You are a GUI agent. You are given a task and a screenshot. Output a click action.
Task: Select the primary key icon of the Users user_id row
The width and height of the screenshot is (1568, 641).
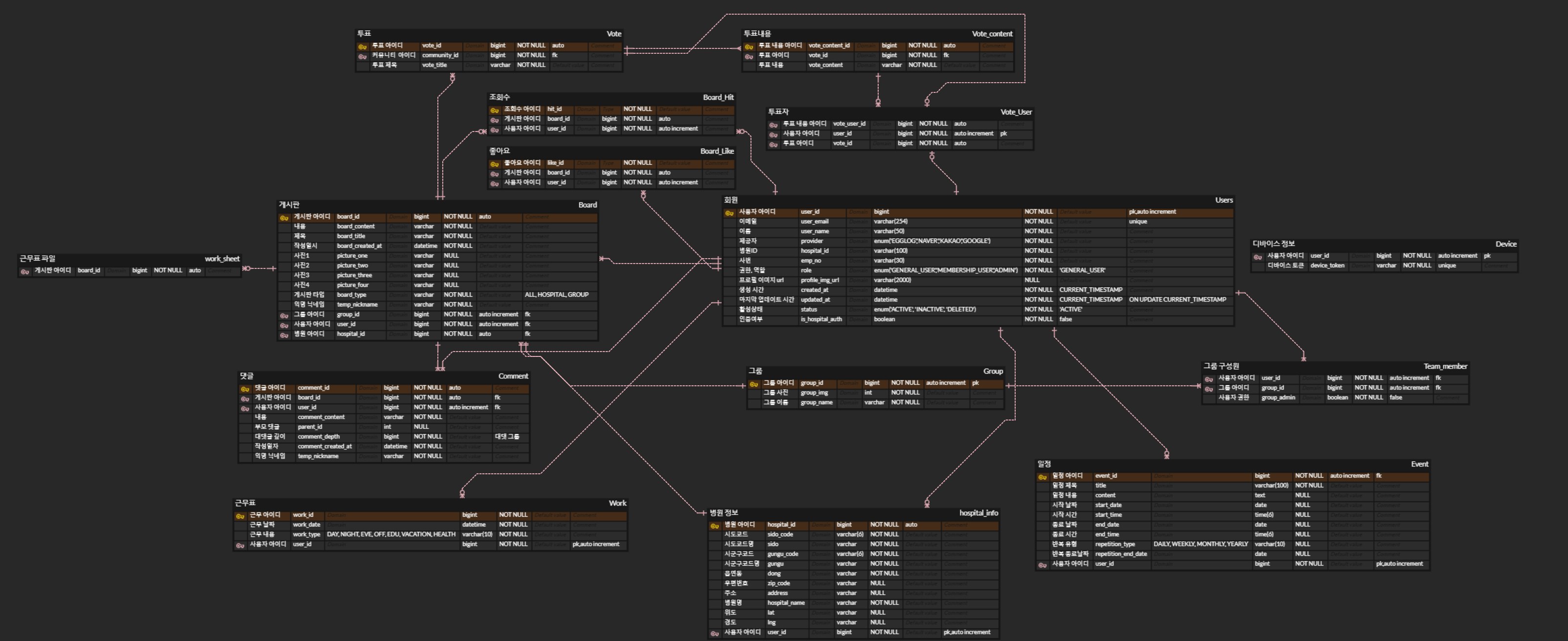pos(729,213)
